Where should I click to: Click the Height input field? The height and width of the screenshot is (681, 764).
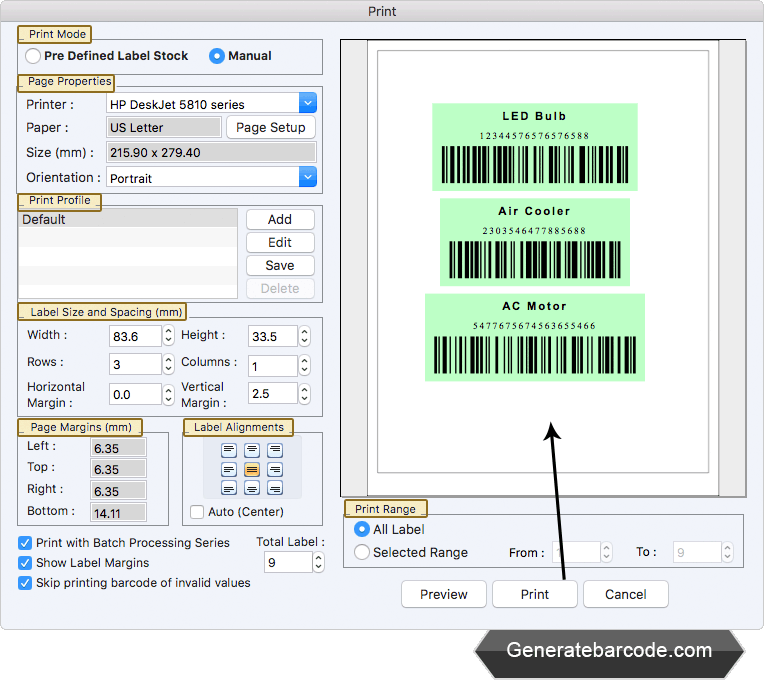click(x=272, y=336)
